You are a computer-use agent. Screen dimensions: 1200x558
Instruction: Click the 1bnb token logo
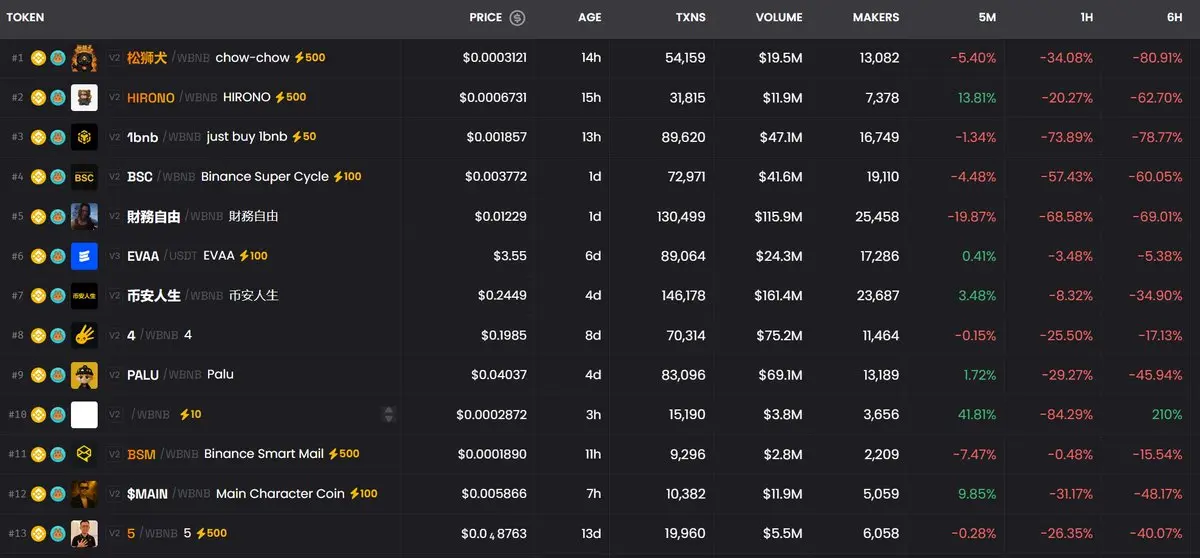pyautogui.click(x=84, y=137)
